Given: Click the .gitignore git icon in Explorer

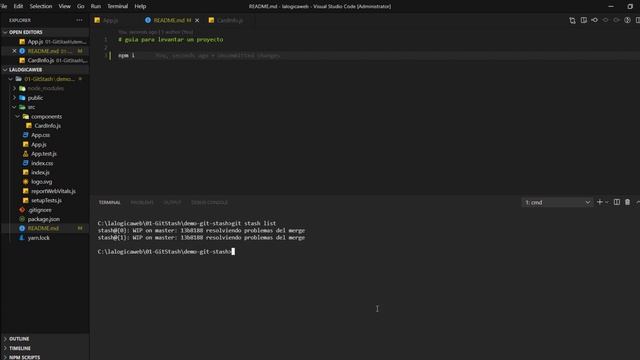Looking at the screenshot, I should (x=22, y=210).
